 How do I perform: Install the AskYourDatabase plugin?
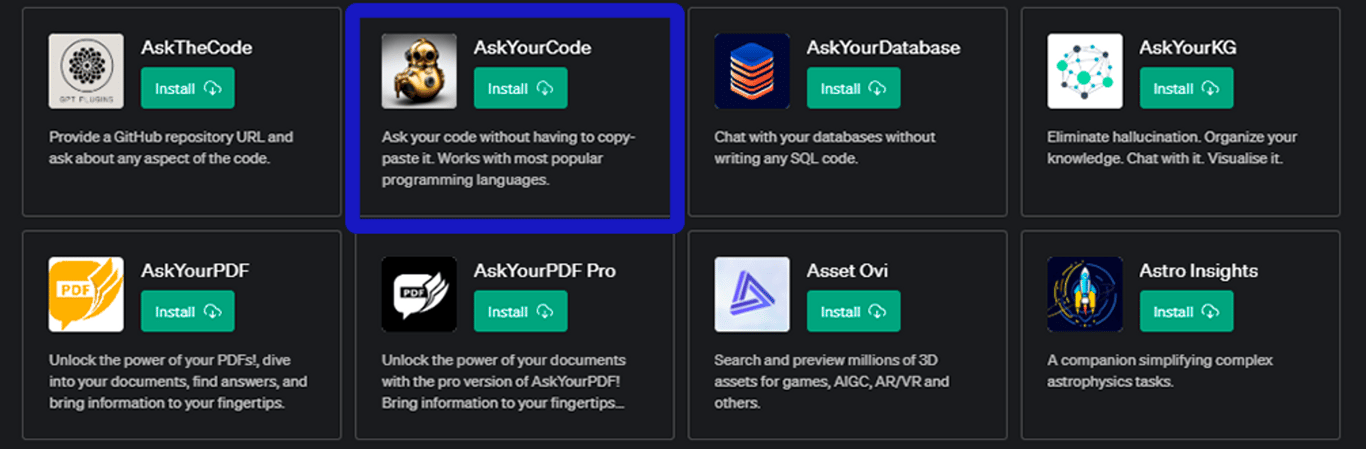point(854,88)
